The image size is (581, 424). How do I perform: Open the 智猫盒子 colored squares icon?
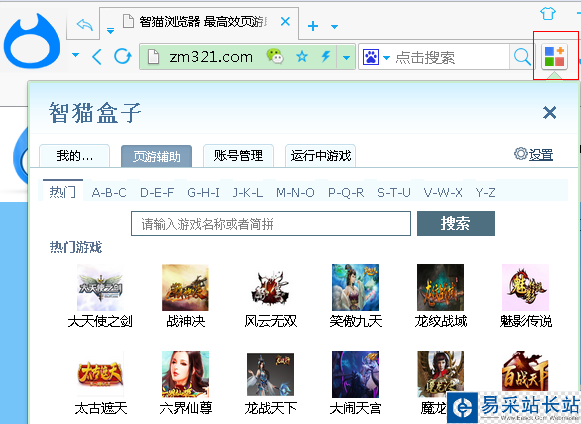[x=554, y=56]
